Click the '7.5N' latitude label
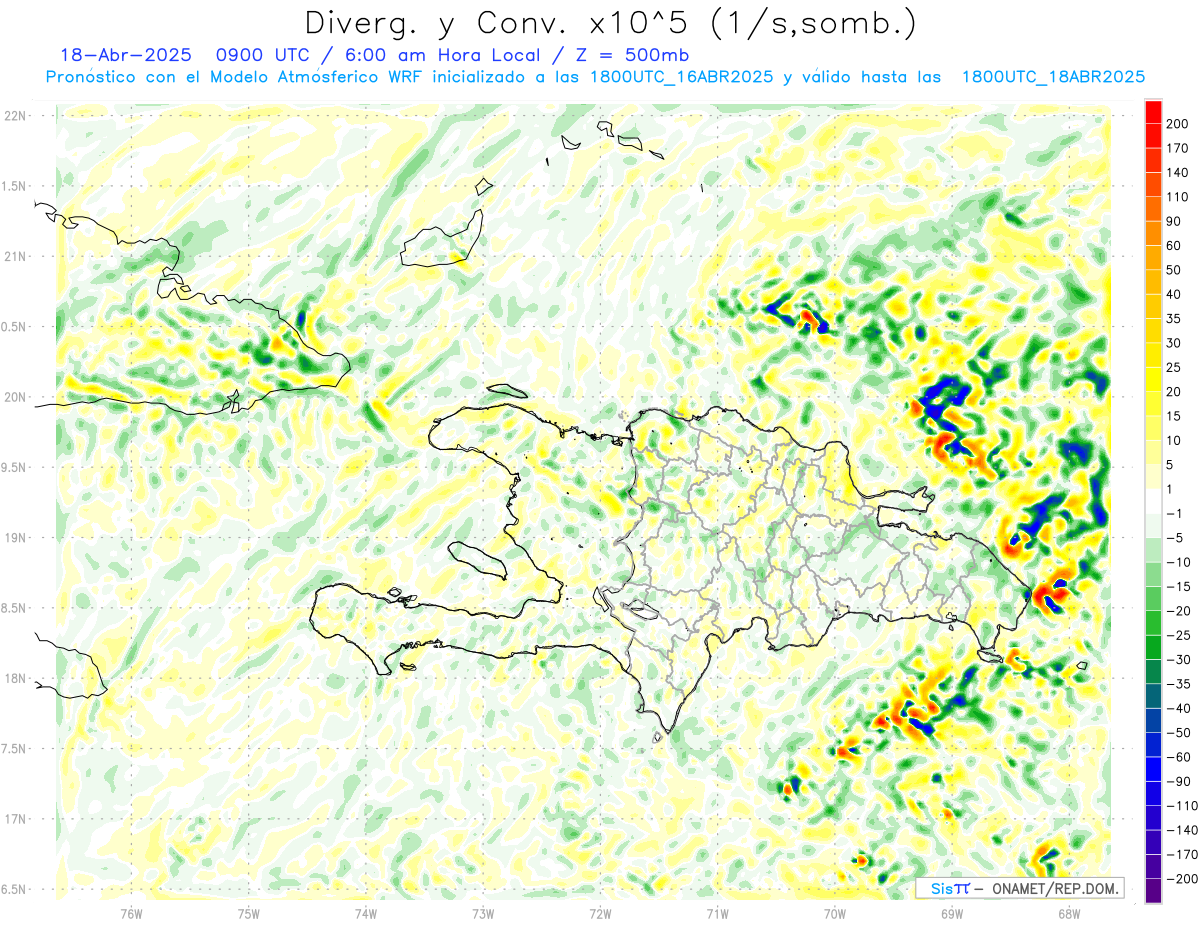Image resolution: width=1200 pixels, height=927 pixels. (x=15, y=748)
